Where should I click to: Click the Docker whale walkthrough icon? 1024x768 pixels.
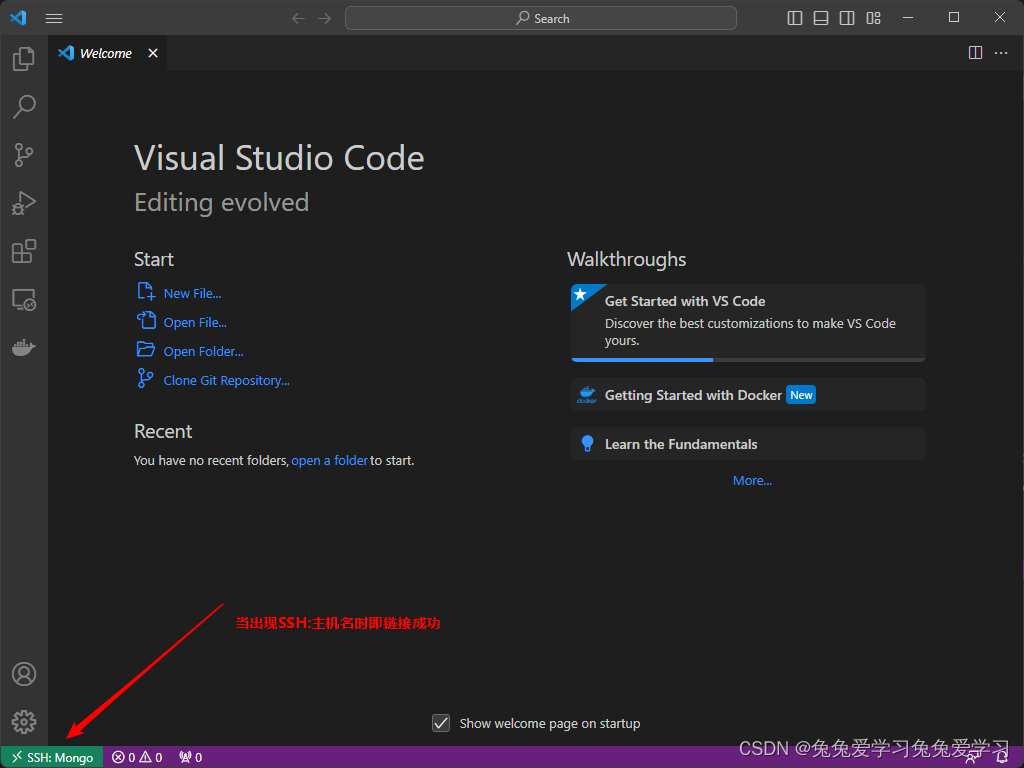(x=587, y=394)
